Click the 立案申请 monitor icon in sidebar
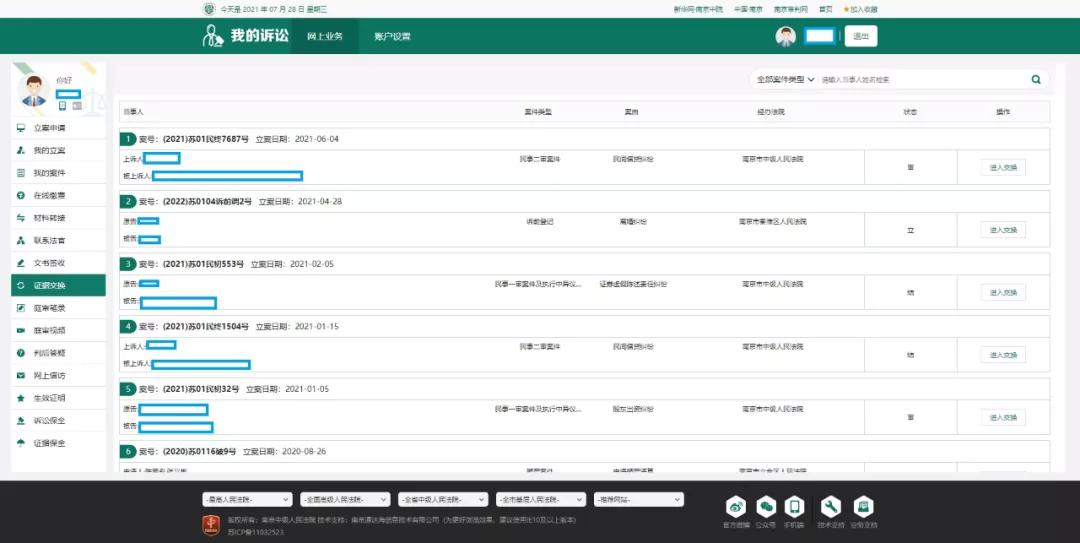 click(x=21, y=128)
